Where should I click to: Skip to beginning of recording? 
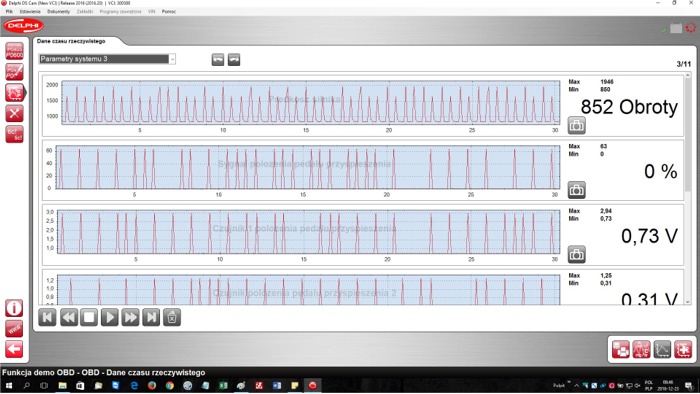[x=47, y=317]
